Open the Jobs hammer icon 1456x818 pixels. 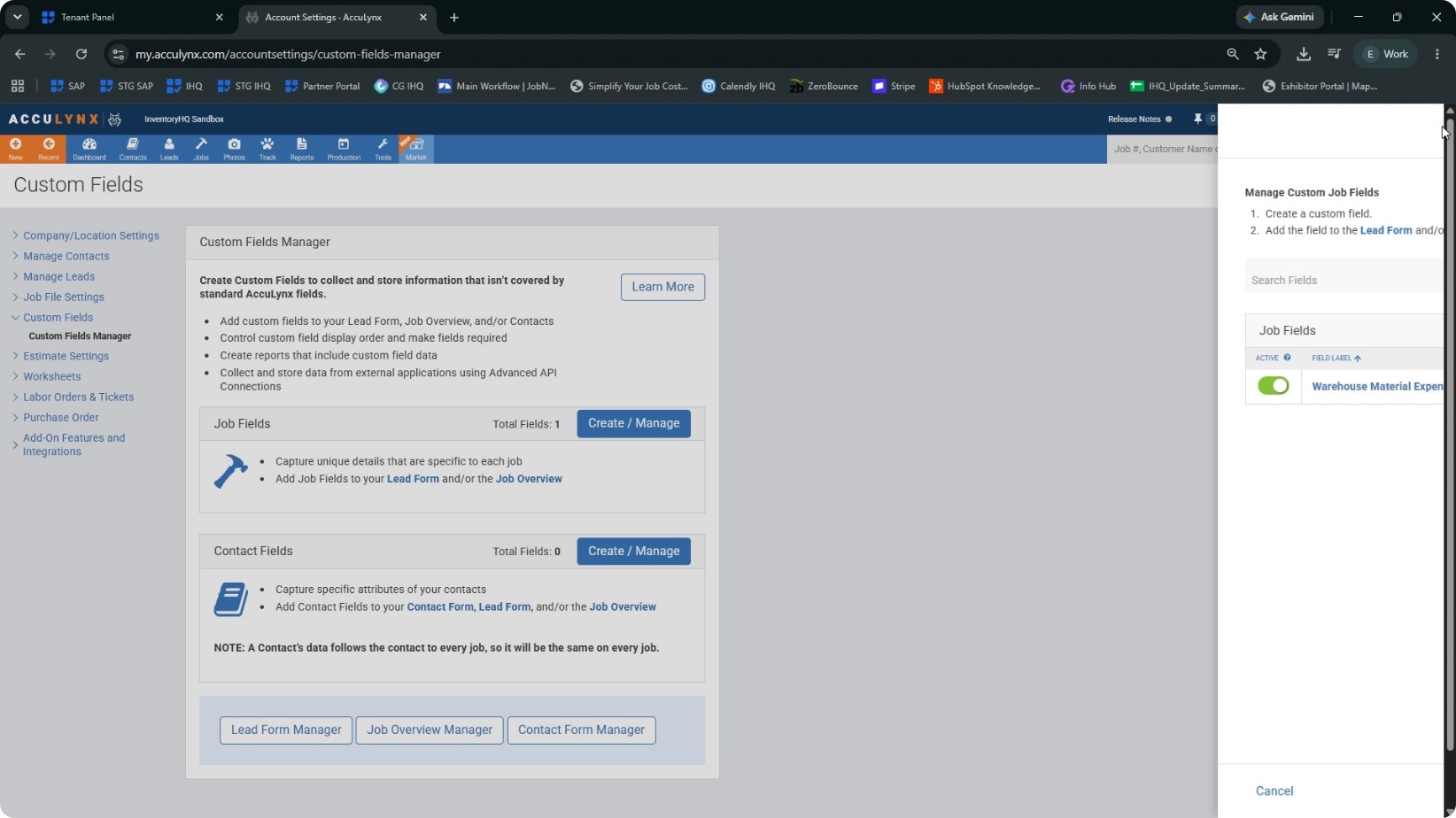(x=201, y=149)
